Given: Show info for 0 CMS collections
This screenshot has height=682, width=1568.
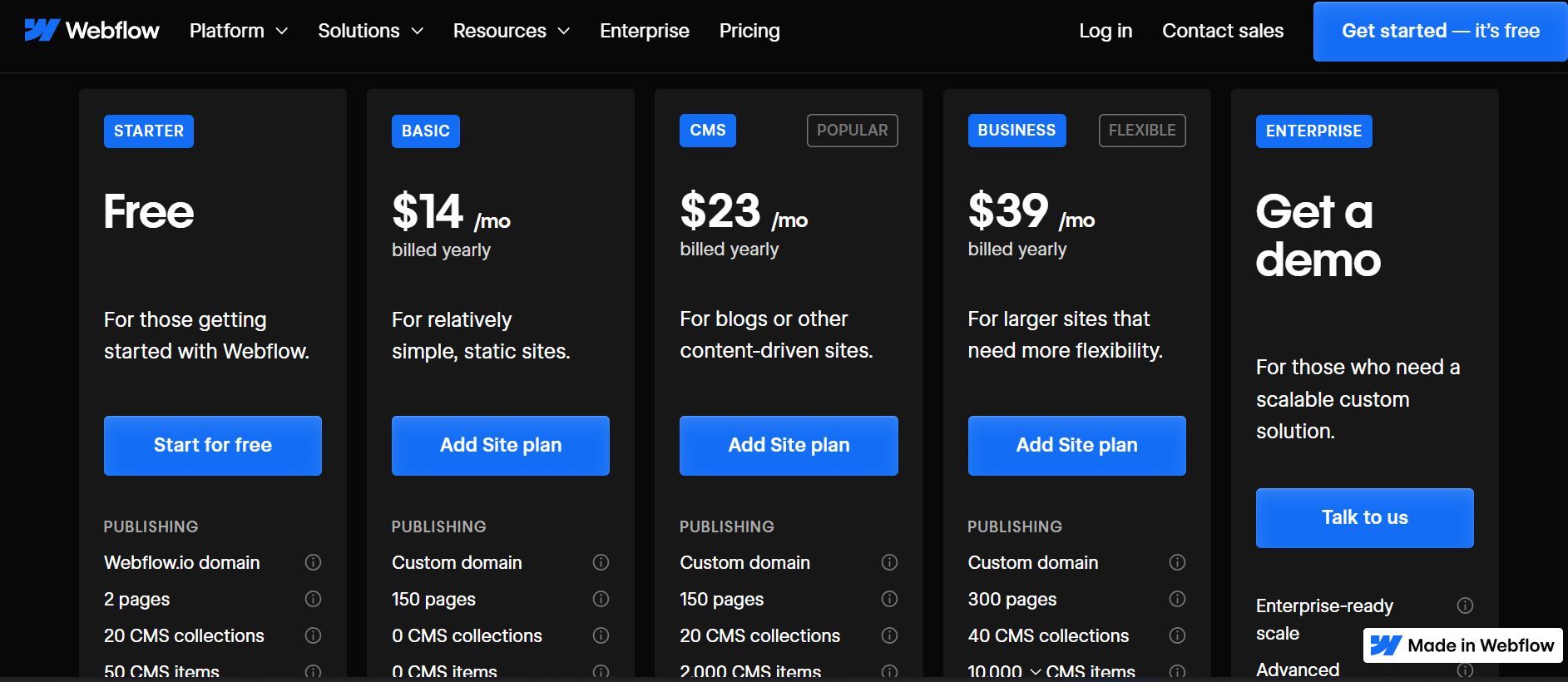Looking at the screenshot, I should [601, 635].
